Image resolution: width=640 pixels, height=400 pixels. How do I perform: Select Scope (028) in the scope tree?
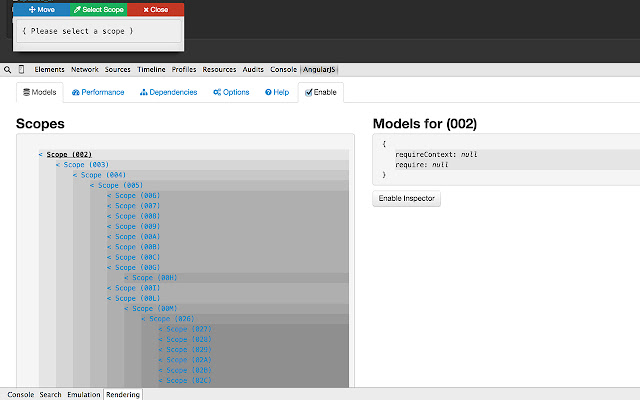(x=189, y=339)
